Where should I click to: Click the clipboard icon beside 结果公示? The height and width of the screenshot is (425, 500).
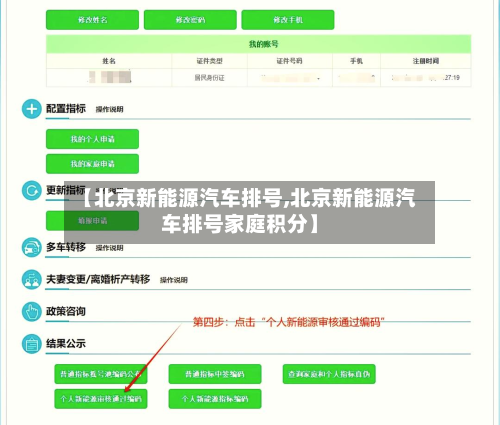[31, 344]
